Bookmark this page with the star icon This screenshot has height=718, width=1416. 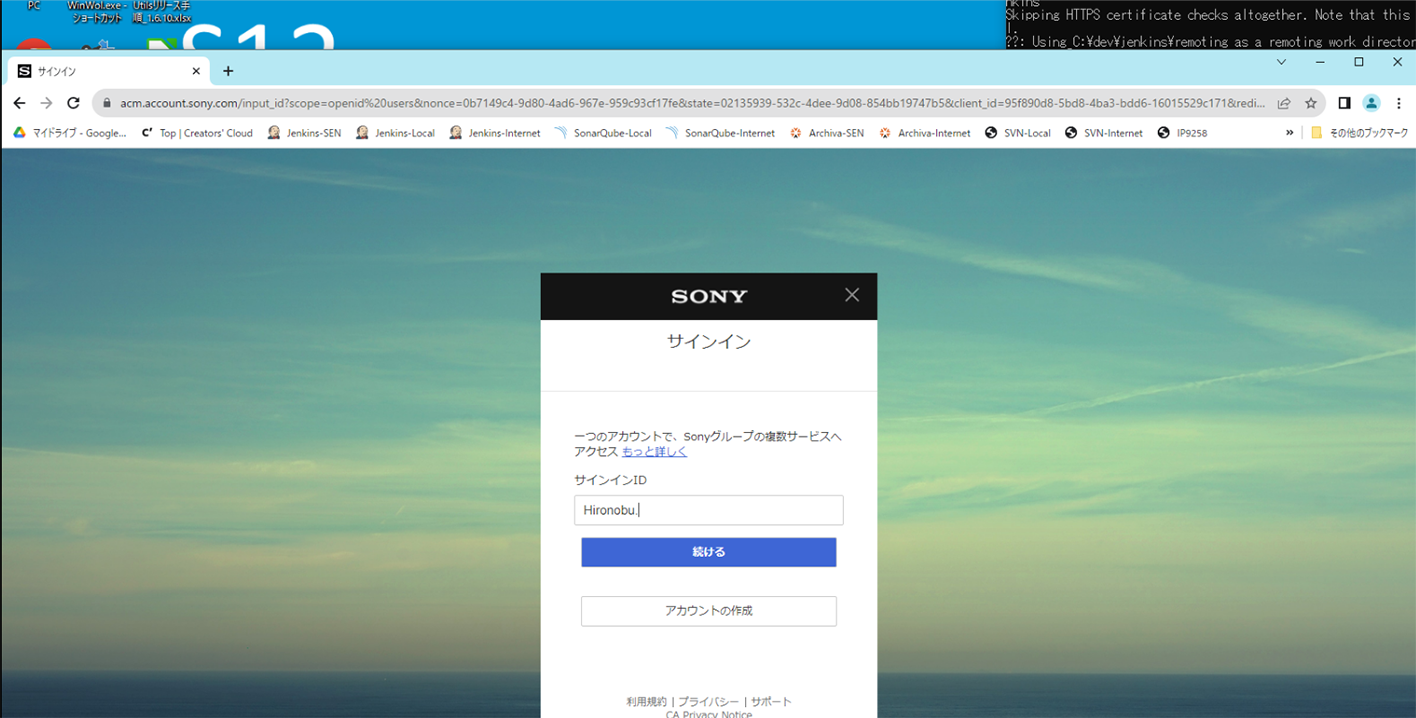[x=1311, y=103]
